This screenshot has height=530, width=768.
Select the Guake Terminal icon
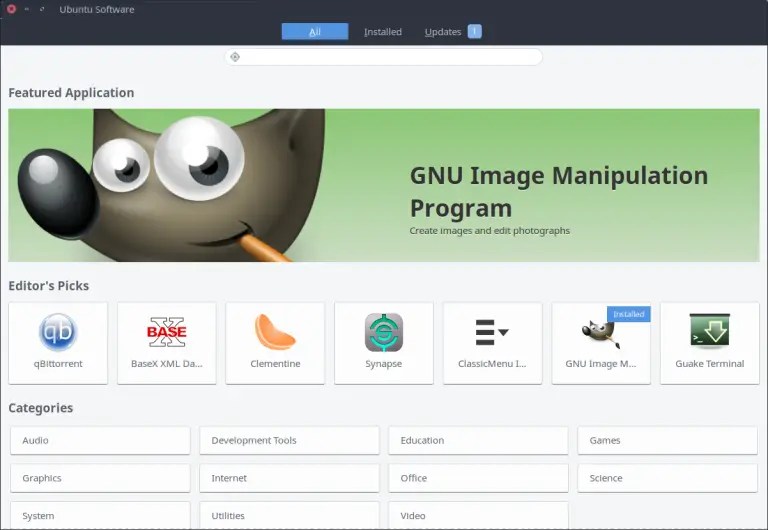pyautogui.click(x=709, y=331)
